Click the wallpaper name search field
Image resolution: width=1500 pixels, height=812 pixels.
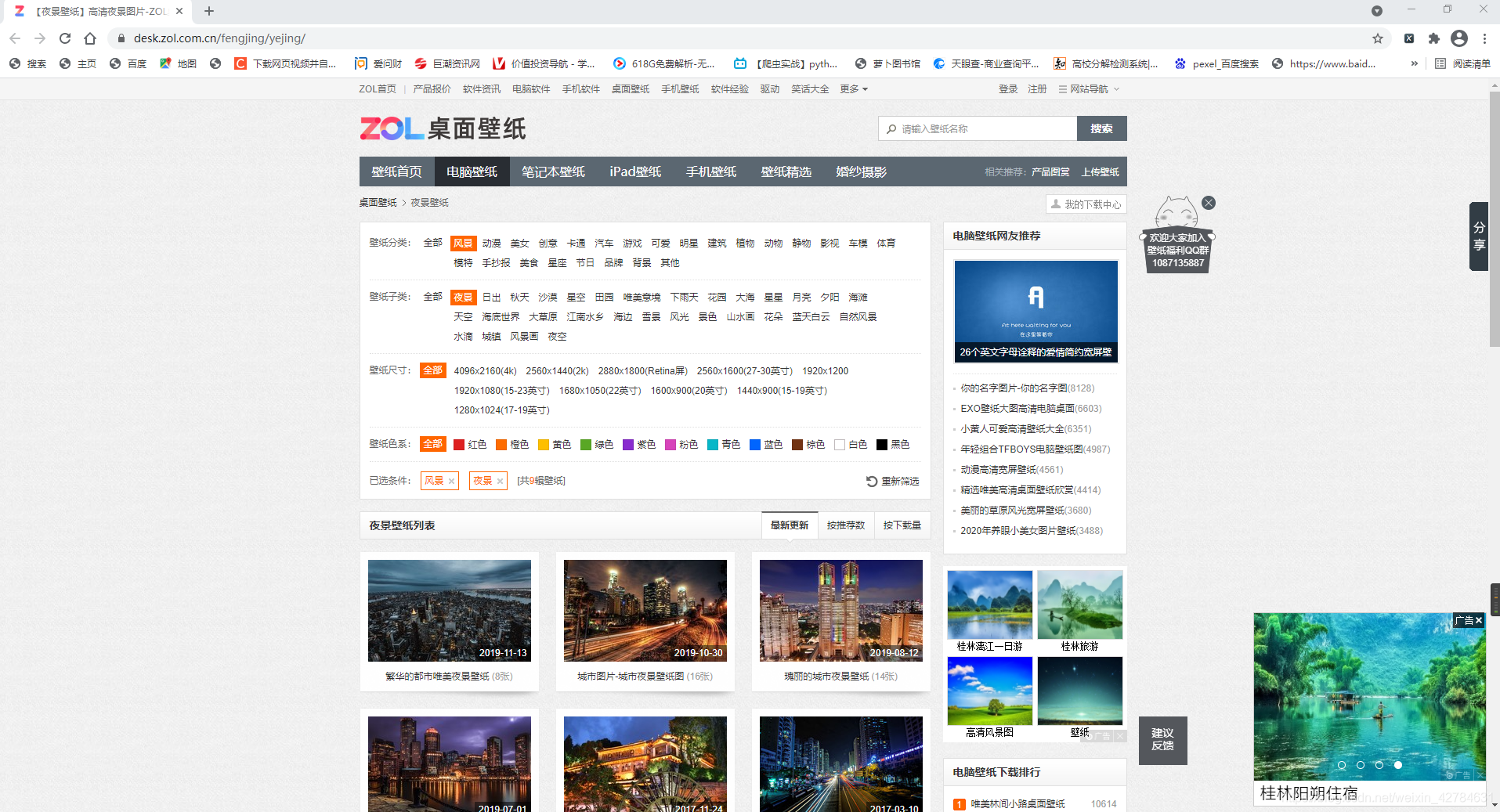(978, 128)
